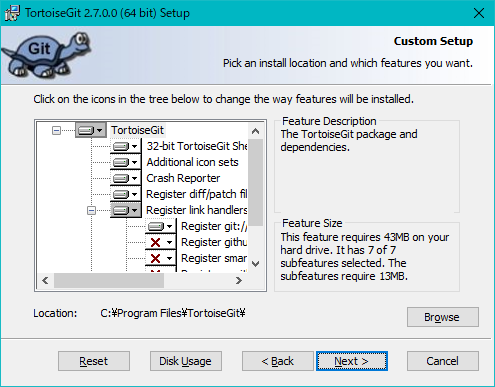
Task: Open the red X dropdown for Register smart
Action: [x=160, y=258]
